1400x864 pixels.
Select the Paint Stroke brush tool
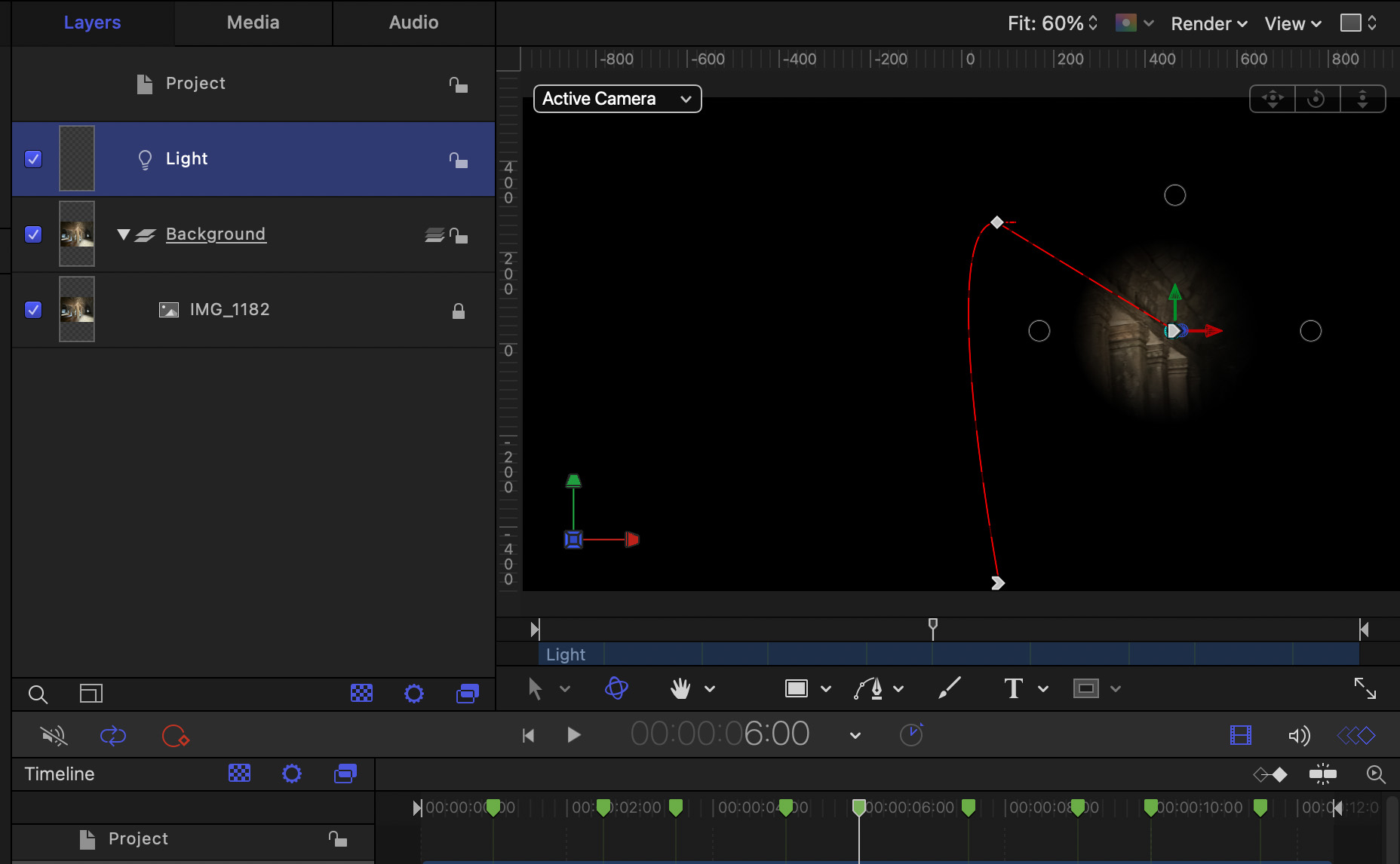point(949,688)
